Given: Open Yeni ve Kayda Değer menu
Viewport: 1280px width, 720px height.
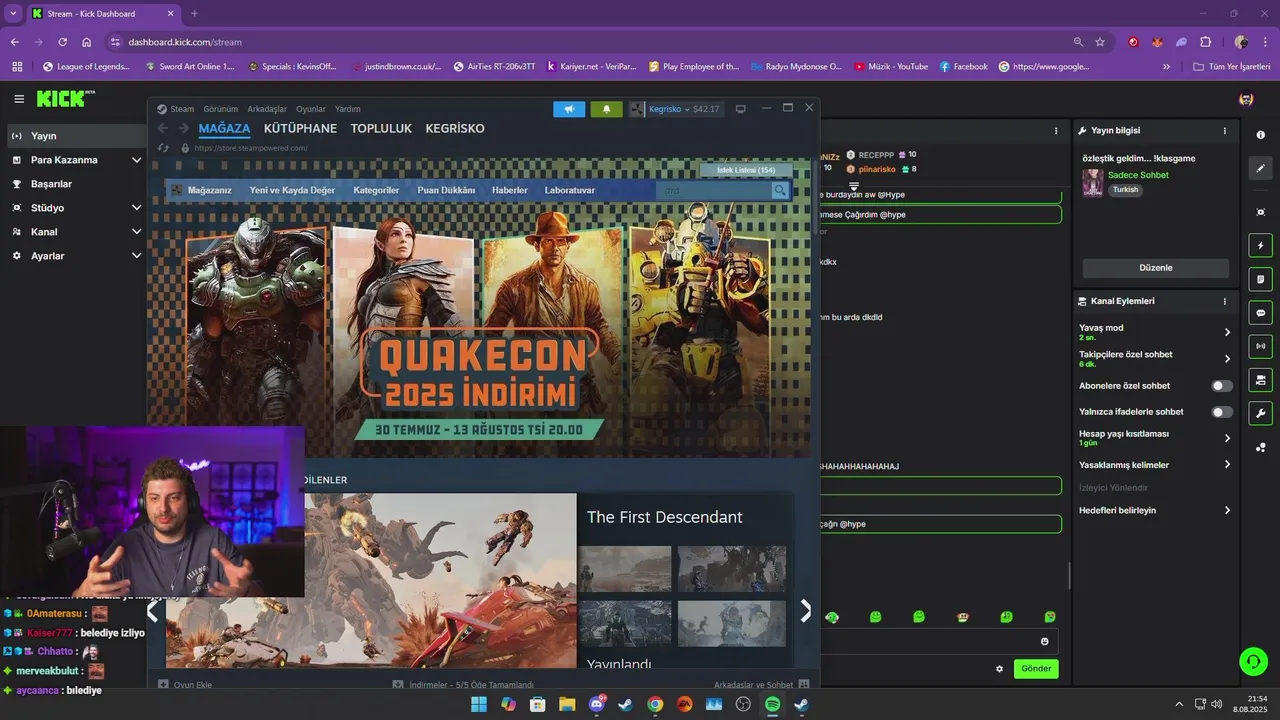Looking at the screenshot, I should (x=292, y=190).
